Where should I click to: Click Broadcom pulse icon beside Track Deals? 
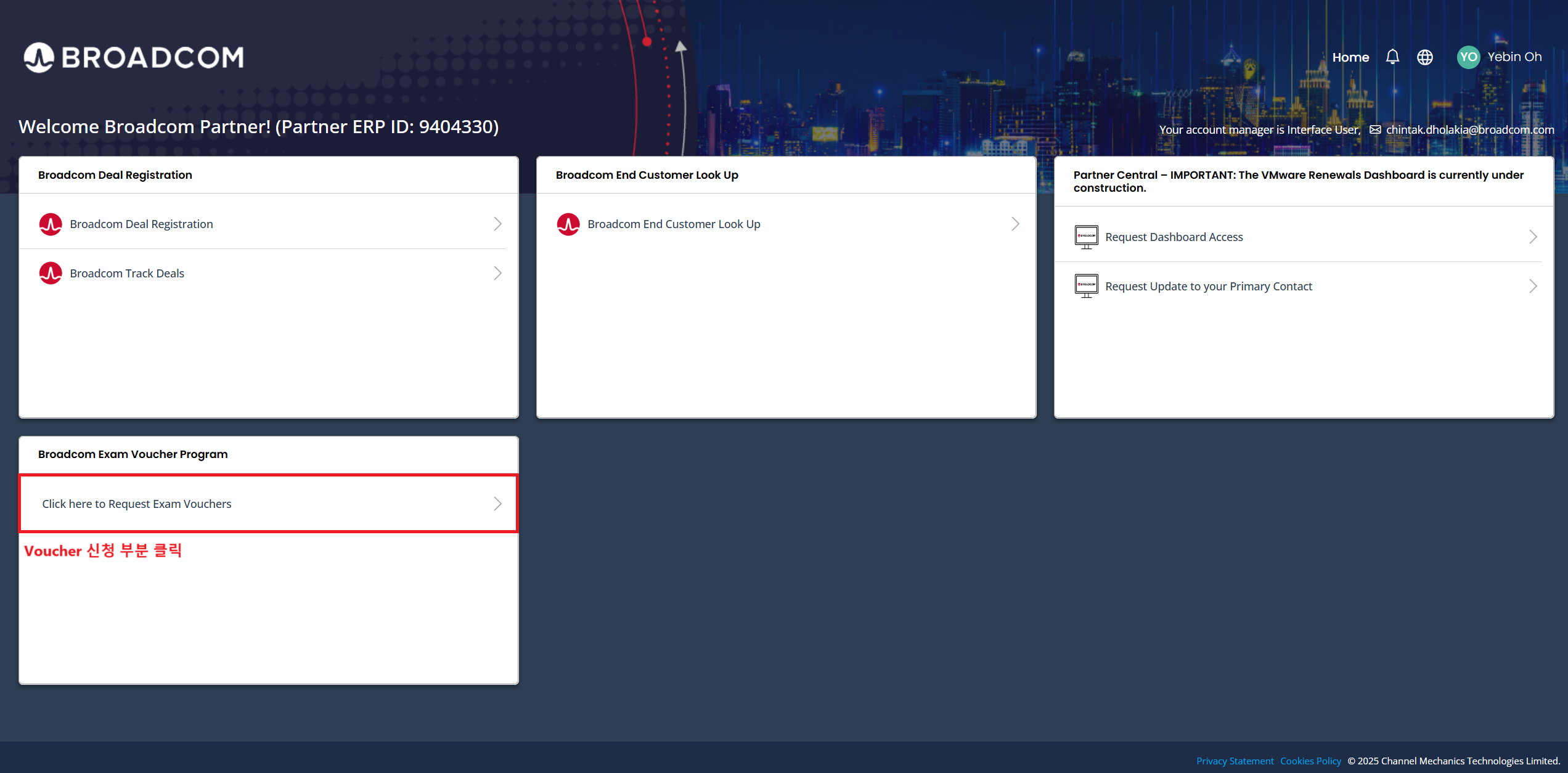coord(51,274)
